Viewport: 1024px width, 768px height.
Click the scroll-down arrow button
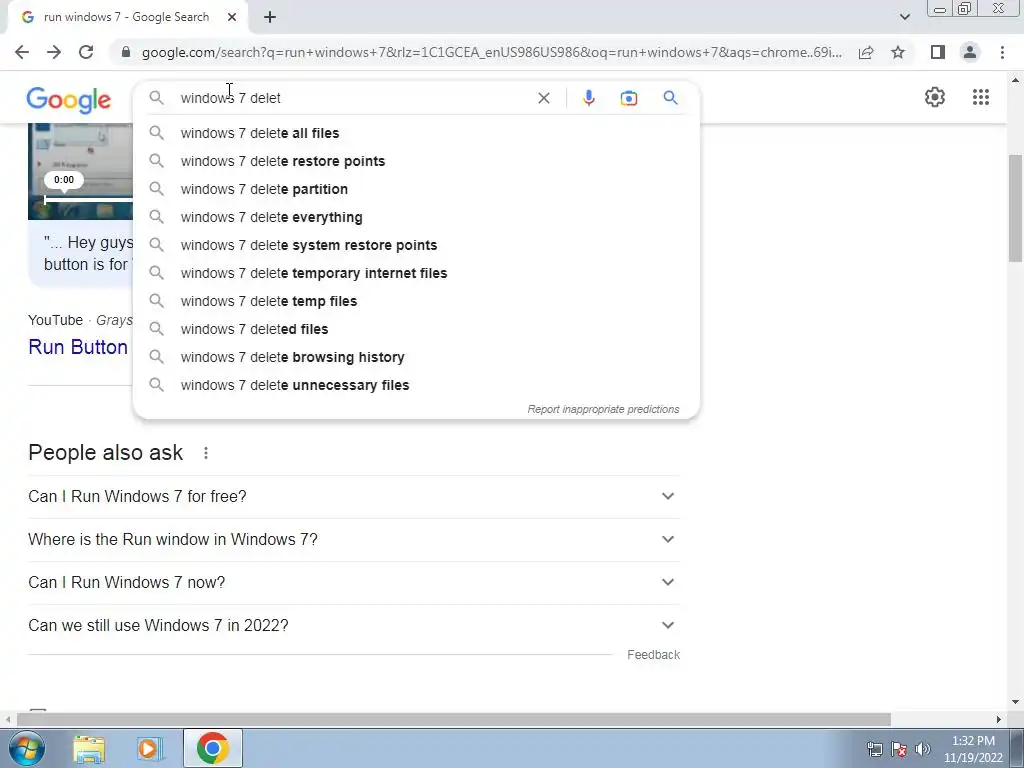click(x=1015, y=703)
